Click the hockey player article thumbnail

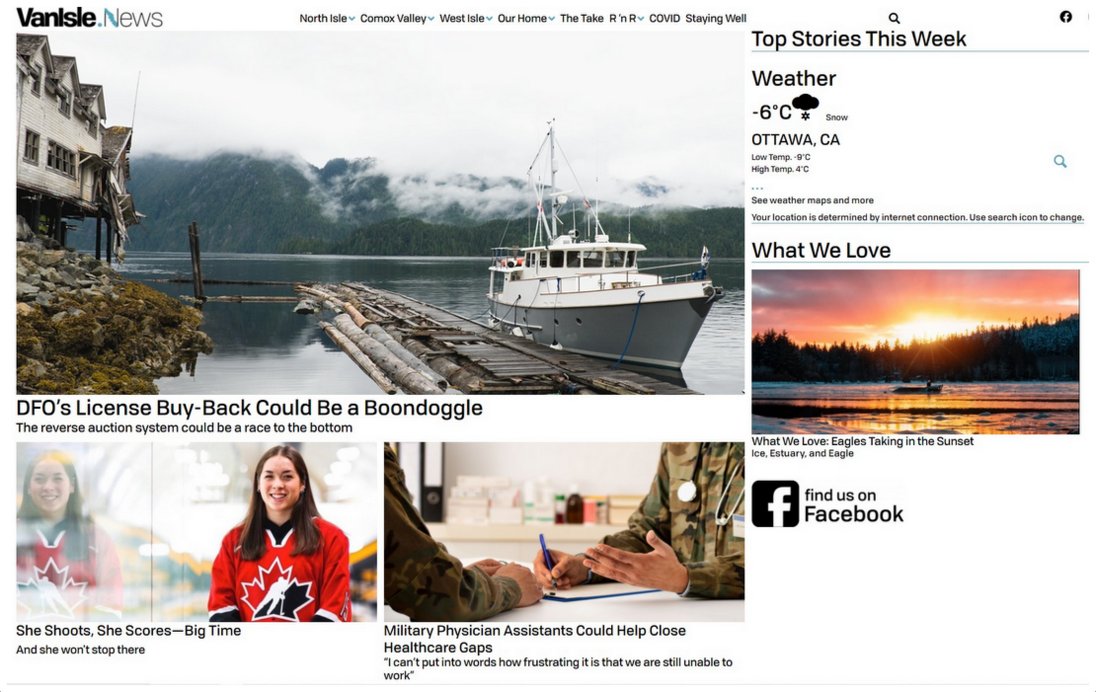pyautogui.click(x=196, y=531)
